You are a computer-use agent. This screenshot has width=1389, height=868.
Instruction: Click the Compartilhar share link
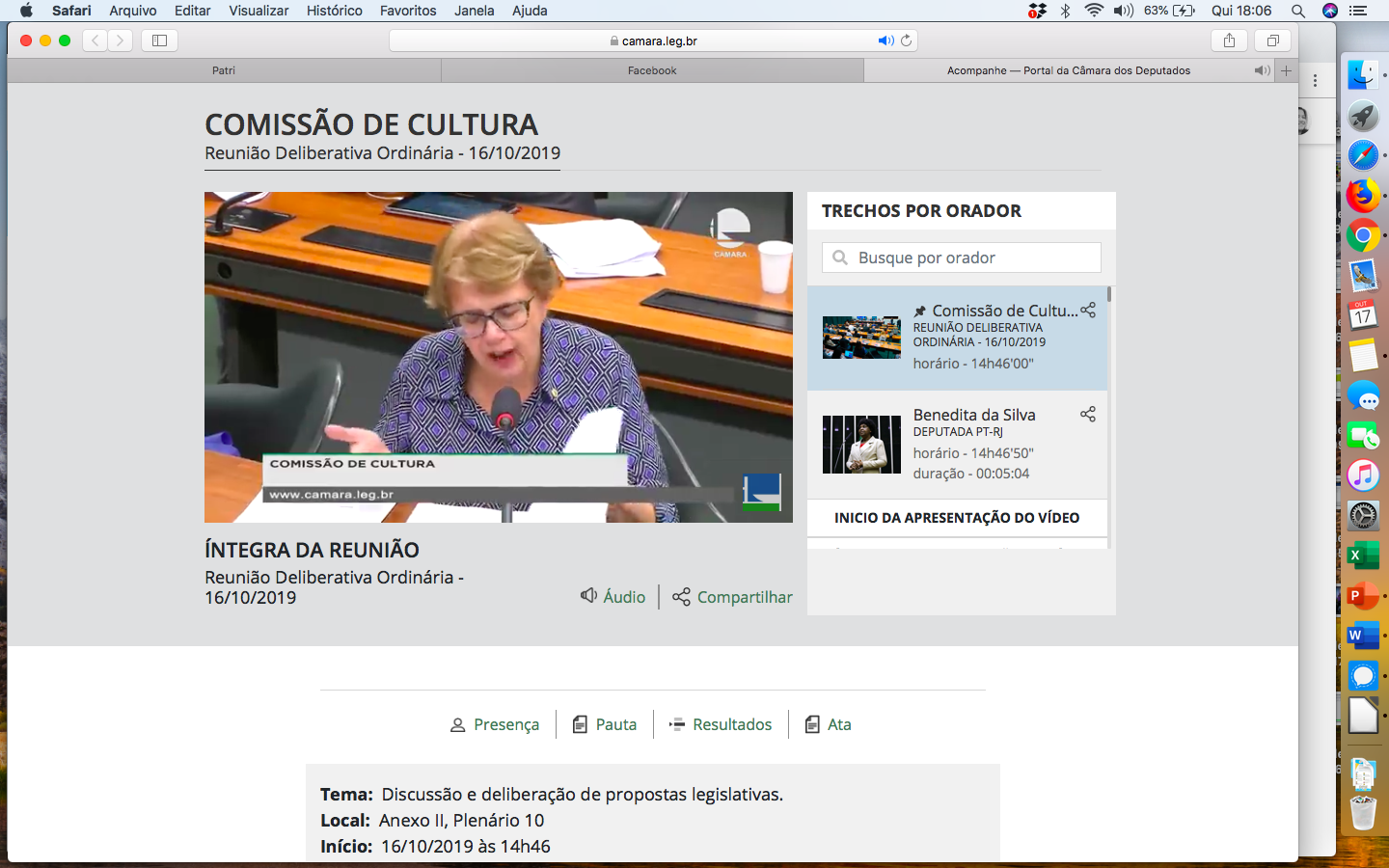[733, 597]
